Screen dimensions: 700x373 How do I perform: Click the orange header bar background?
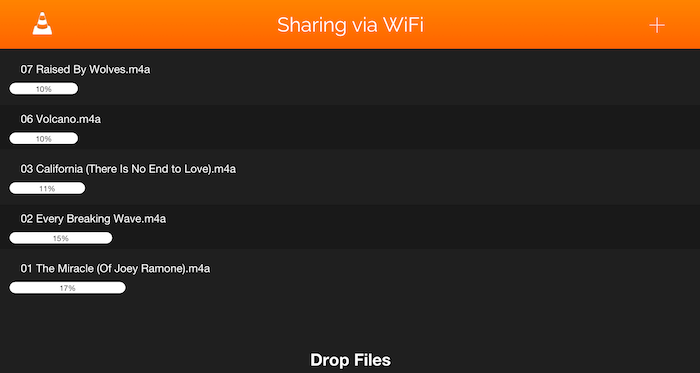[x=536, y=25]
